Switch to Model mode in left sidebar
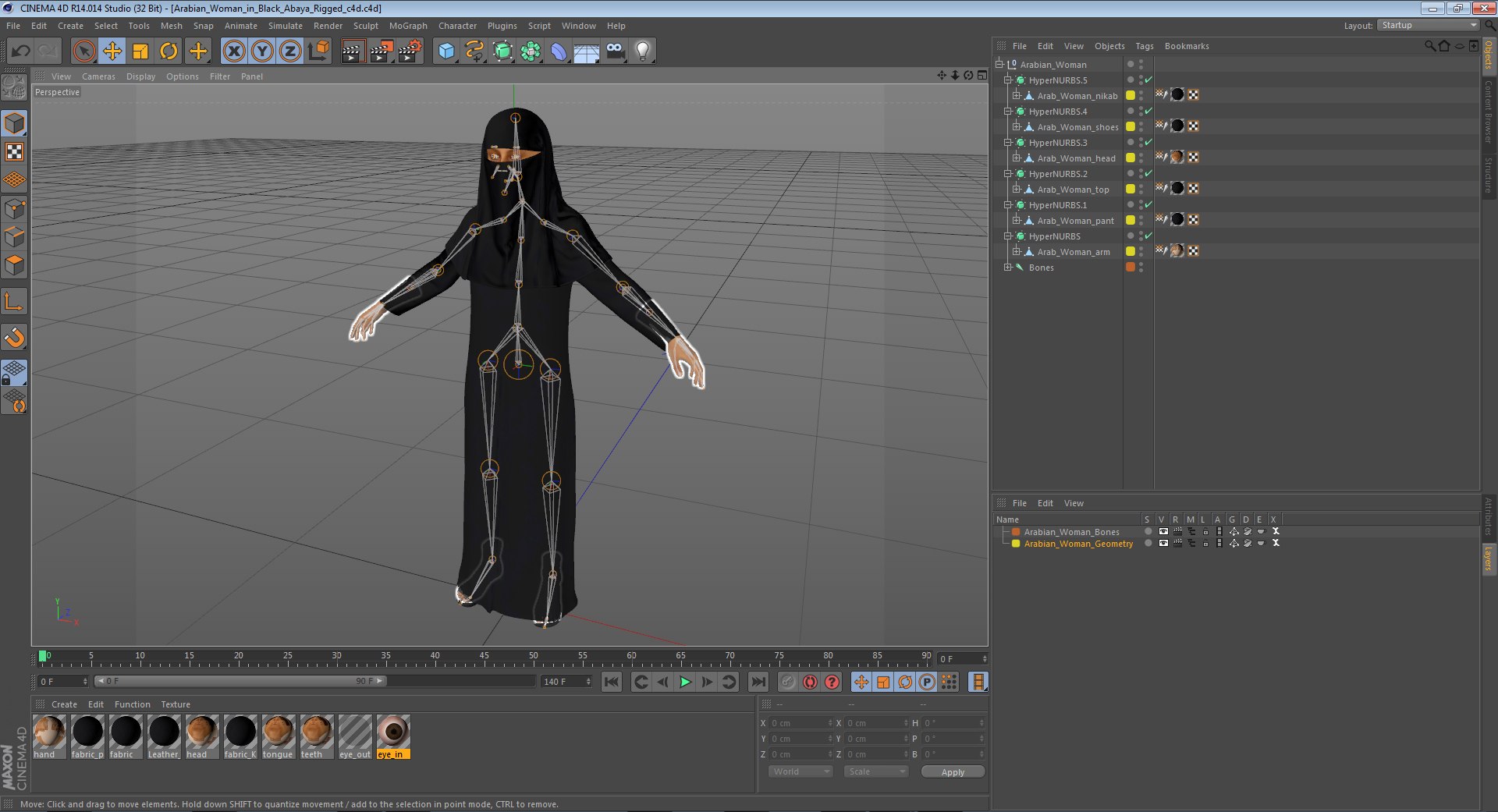Screen dimensions: 1498x812 (x=14, y=123)
